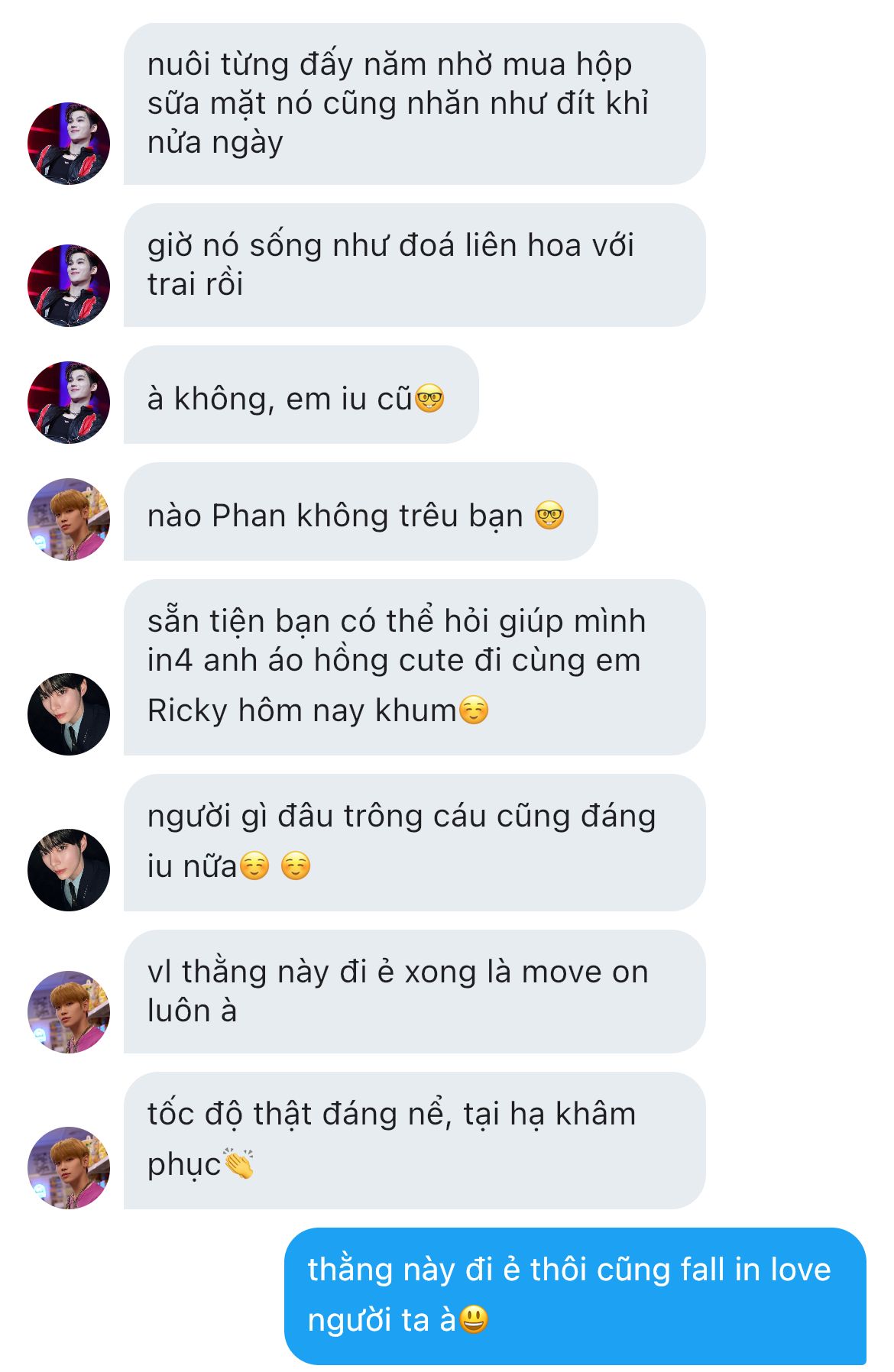Tap the smiley emoji in the blue sent bubble
Viewport: 894px width, 1372px height.
coord(473,1319)
